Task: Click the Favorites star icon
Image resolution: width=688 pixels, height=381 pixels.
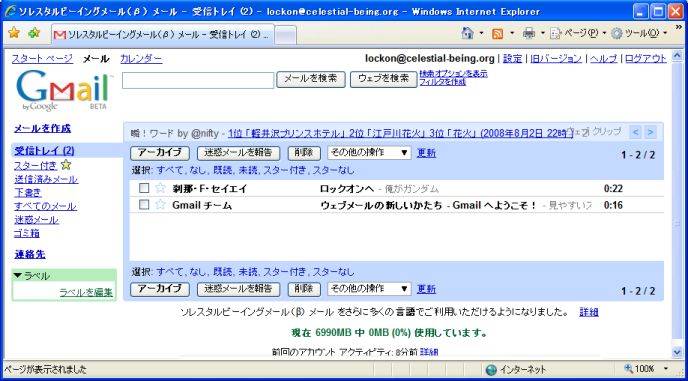Action: [14, 32]
